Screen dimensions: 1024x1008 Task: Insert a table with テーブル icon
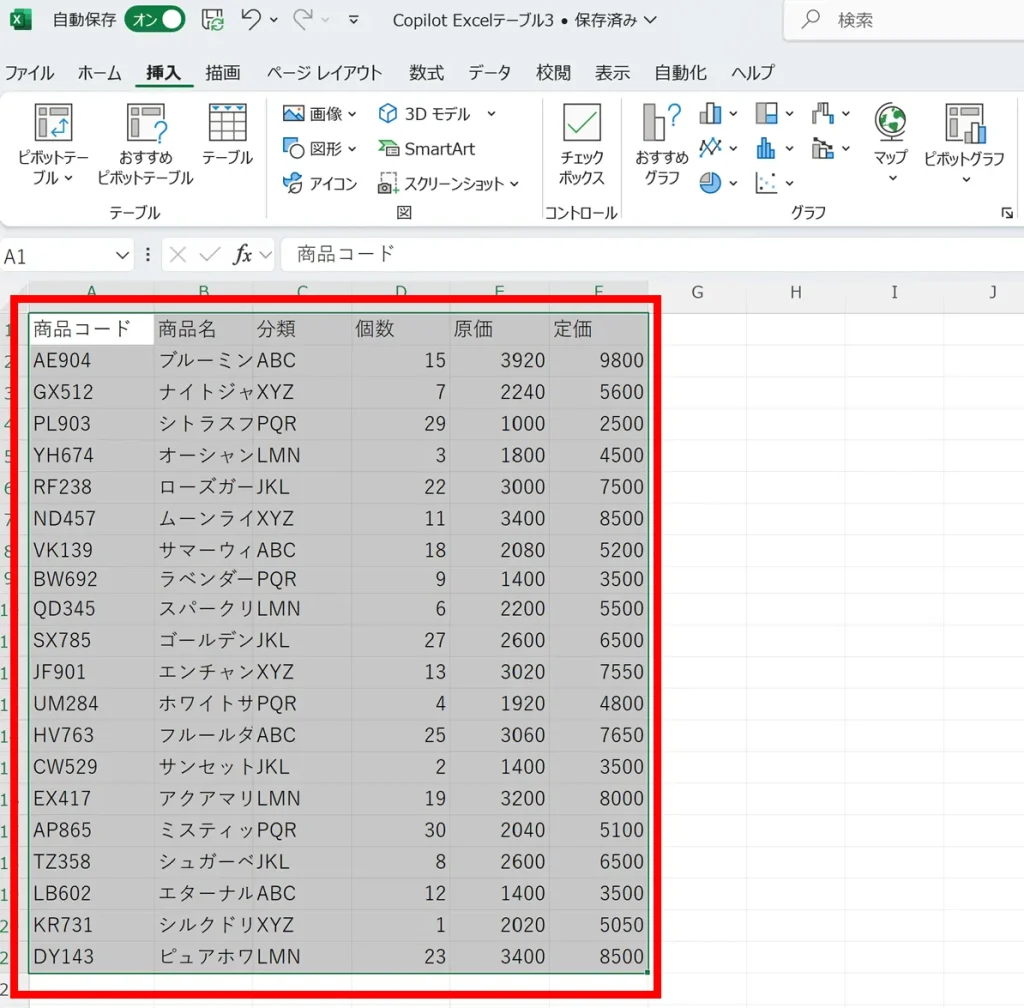click(x=227, y=123)
